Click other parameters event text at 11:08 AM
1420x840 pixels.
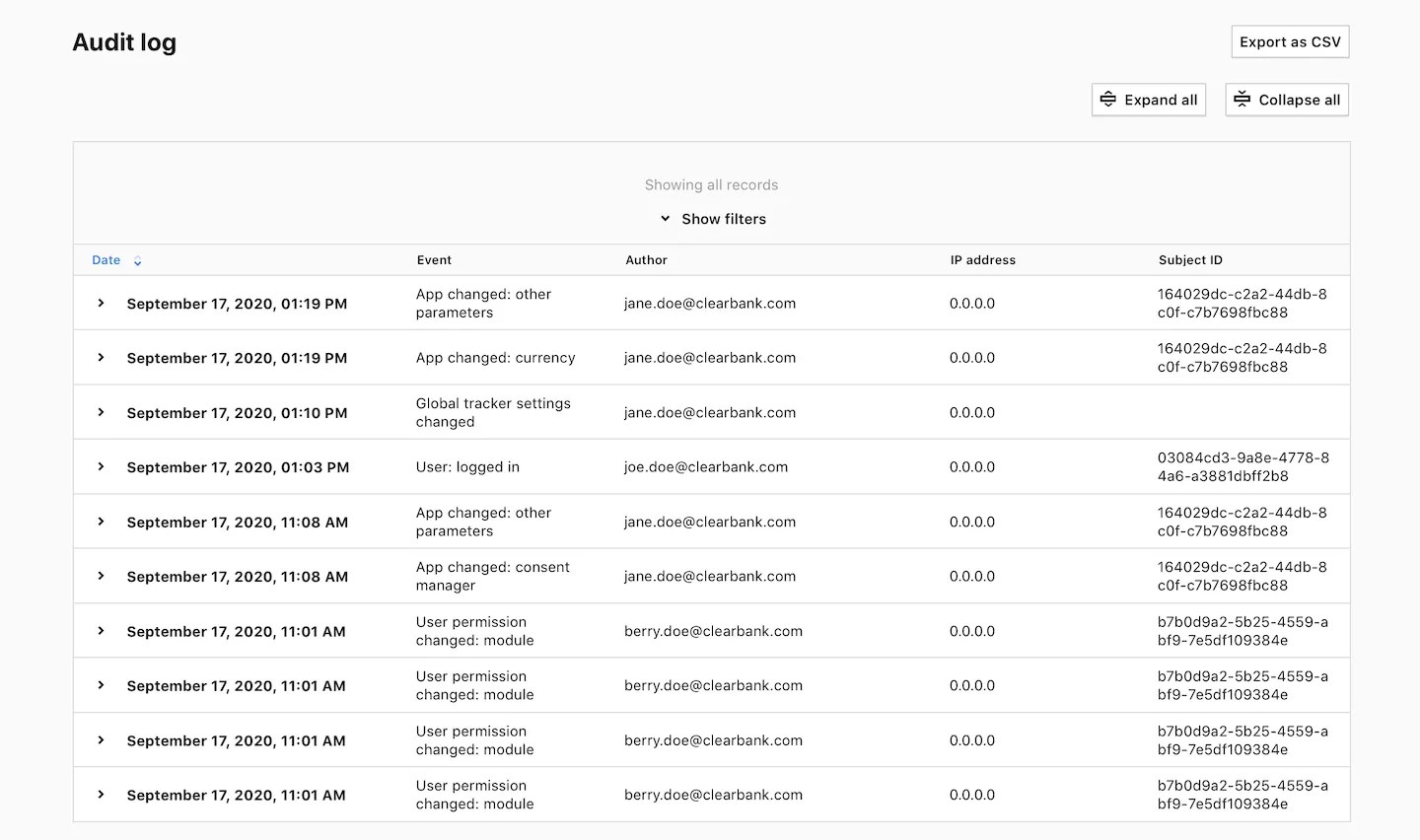tap(483, 522)
